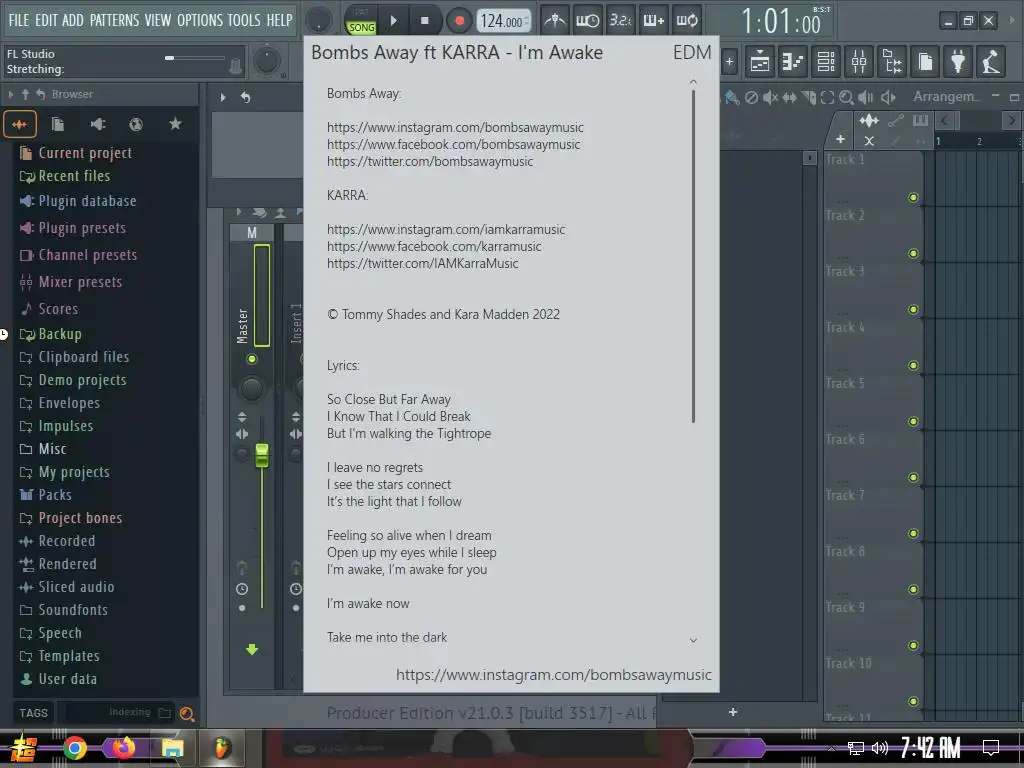Image resolution: width=1024 pixels, height=768 pixels.
Task: Click the info panel down scroll chevron
Action: pos(693,640)
